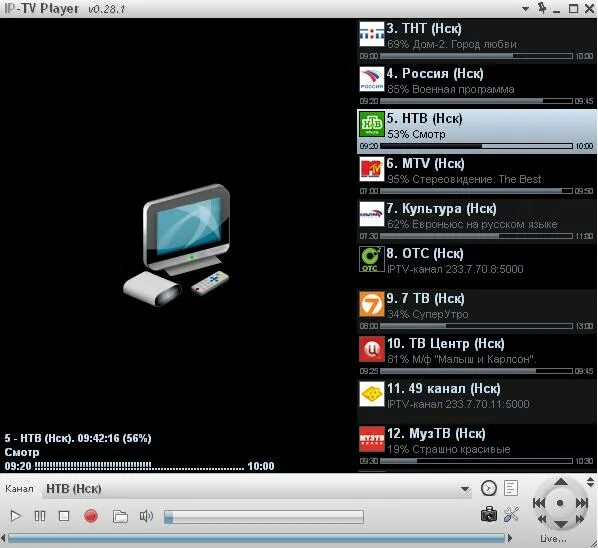Open file via the folder icon
The width and height of the screenshot is (598, 548).
coord(120,516)
